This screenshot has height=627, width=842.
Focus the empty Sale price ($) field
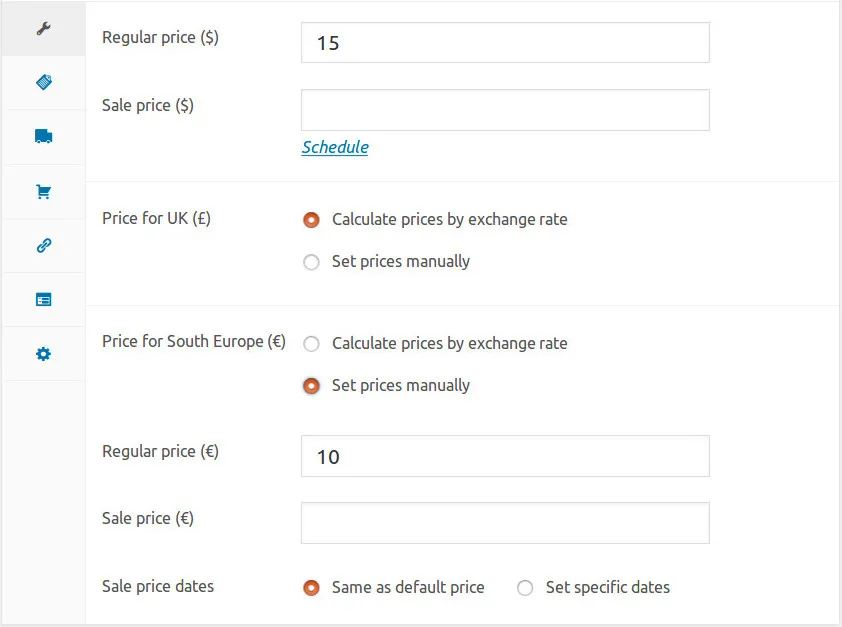coord(504,110)
